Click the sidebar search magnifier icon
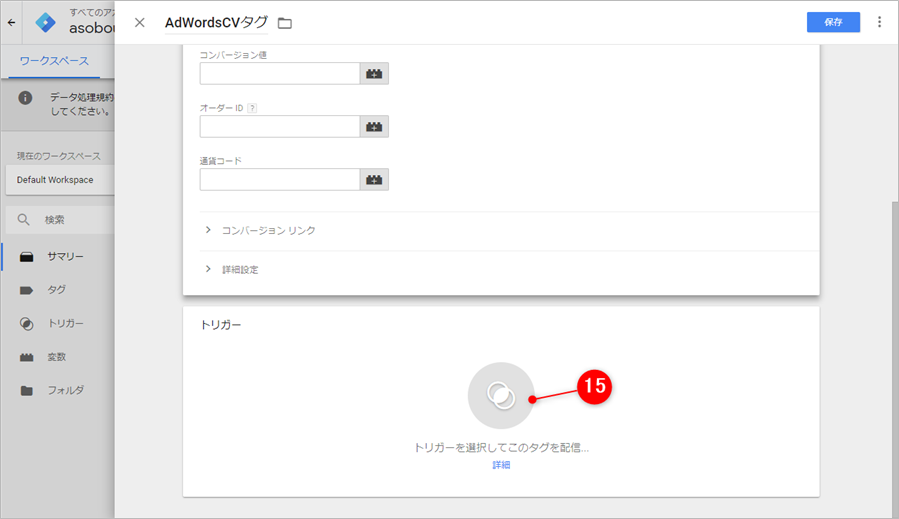899x519 pixels. click(x=24, y=220)
